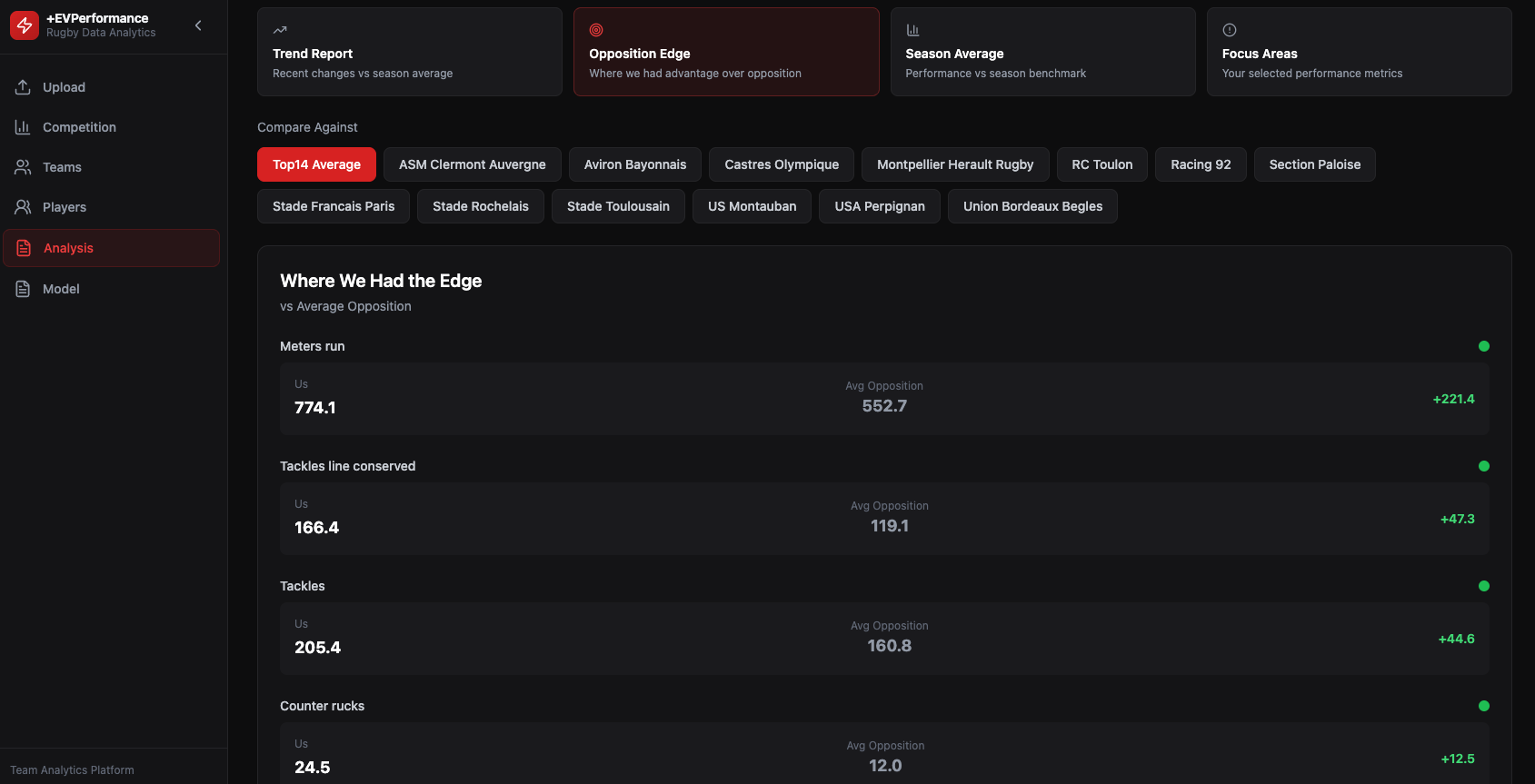
Task: Click the +221.4 difference value
Action: coord(1453,399)
